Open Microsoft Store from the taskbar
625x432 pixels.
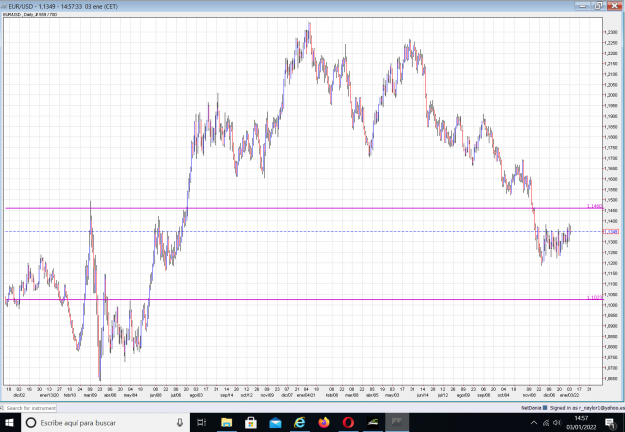[251, 423]
